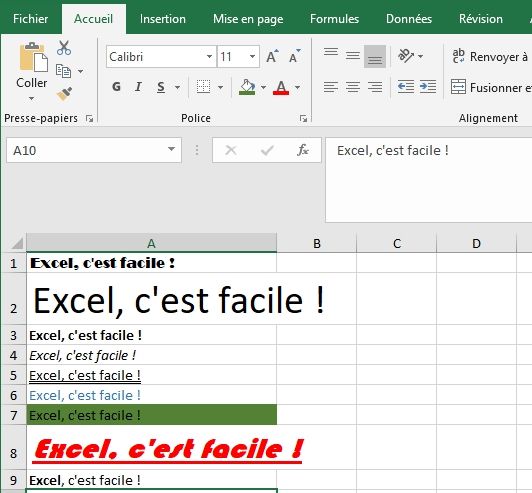Select row 2 header
The height and width of the screenshot is (493, 532).
click(x=14, y=299)
